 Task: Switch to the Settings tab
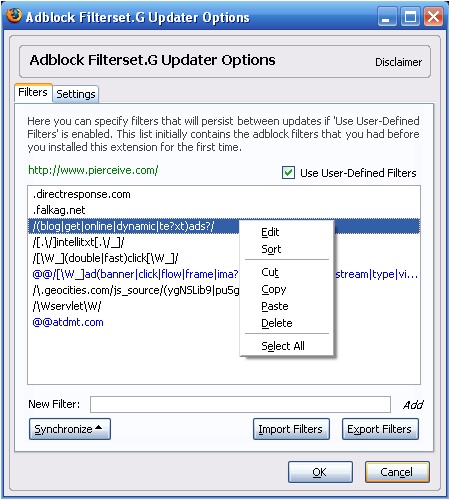click(x=76, y=94)
